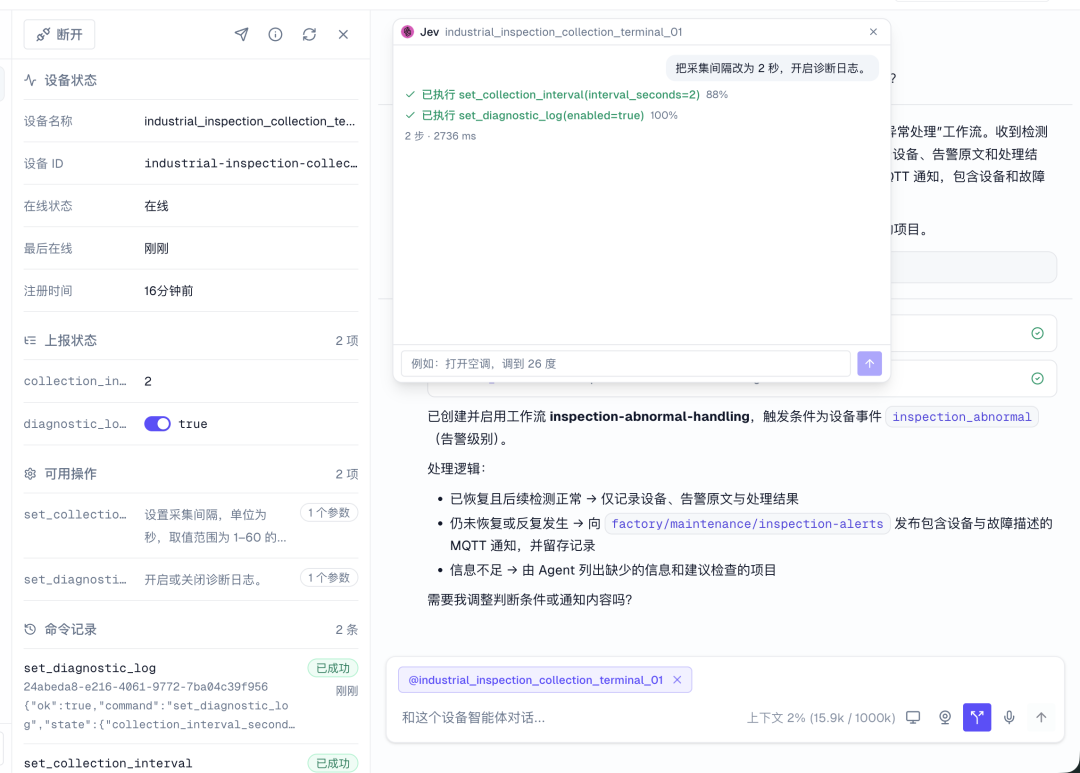Click the 设备状态 pulse icon
This screenshot has height=773, width=1080.
coord(30,80)
